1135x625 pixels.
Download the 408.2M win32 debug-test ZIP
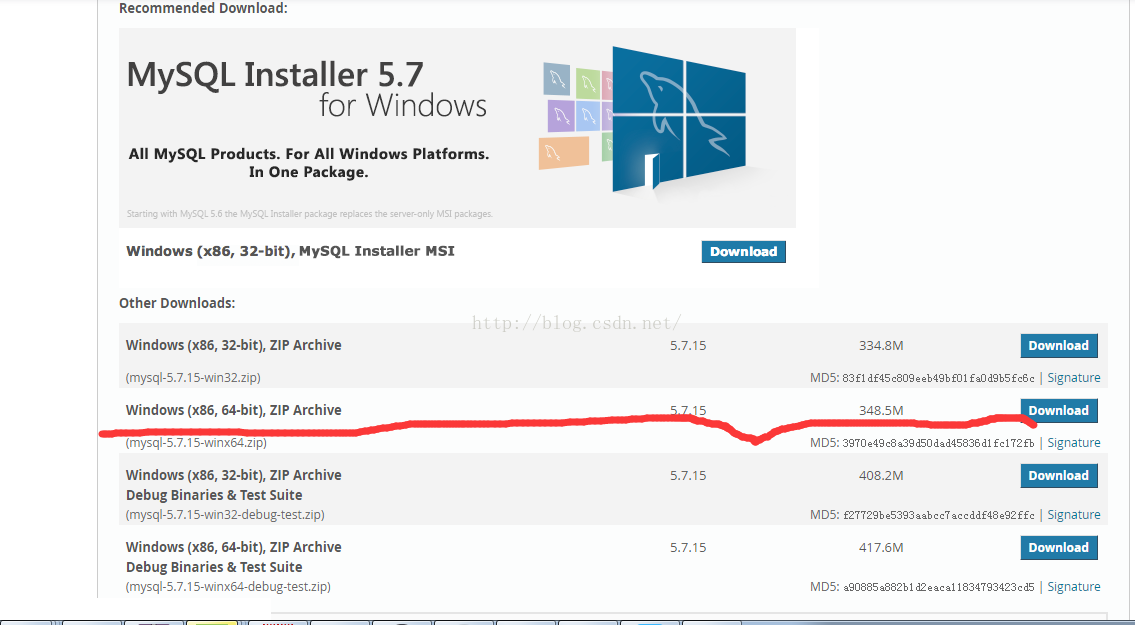[x=1059, y=476]
